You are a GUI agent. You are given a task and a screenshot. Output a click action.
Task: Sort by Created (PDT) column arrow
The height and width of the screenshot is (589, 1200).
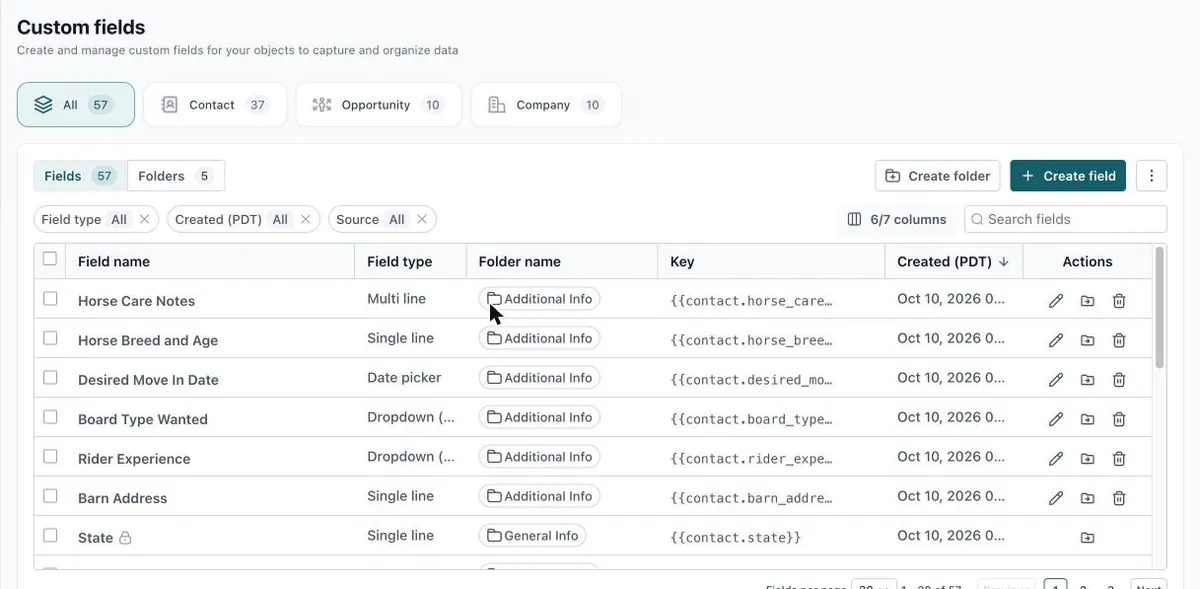1004,262
